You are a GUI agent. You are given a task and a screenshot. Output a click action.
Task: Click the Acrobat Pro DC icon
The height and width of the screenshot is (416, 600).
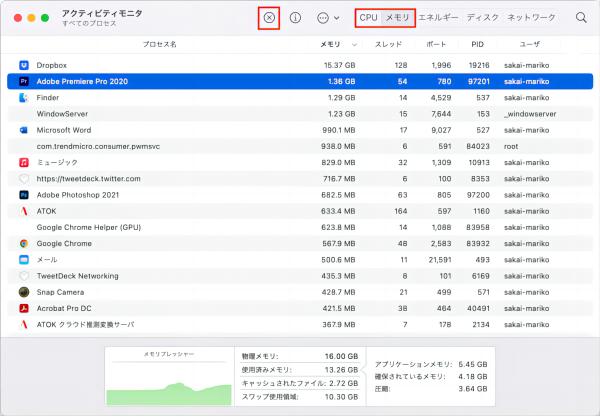click(24, 308)
